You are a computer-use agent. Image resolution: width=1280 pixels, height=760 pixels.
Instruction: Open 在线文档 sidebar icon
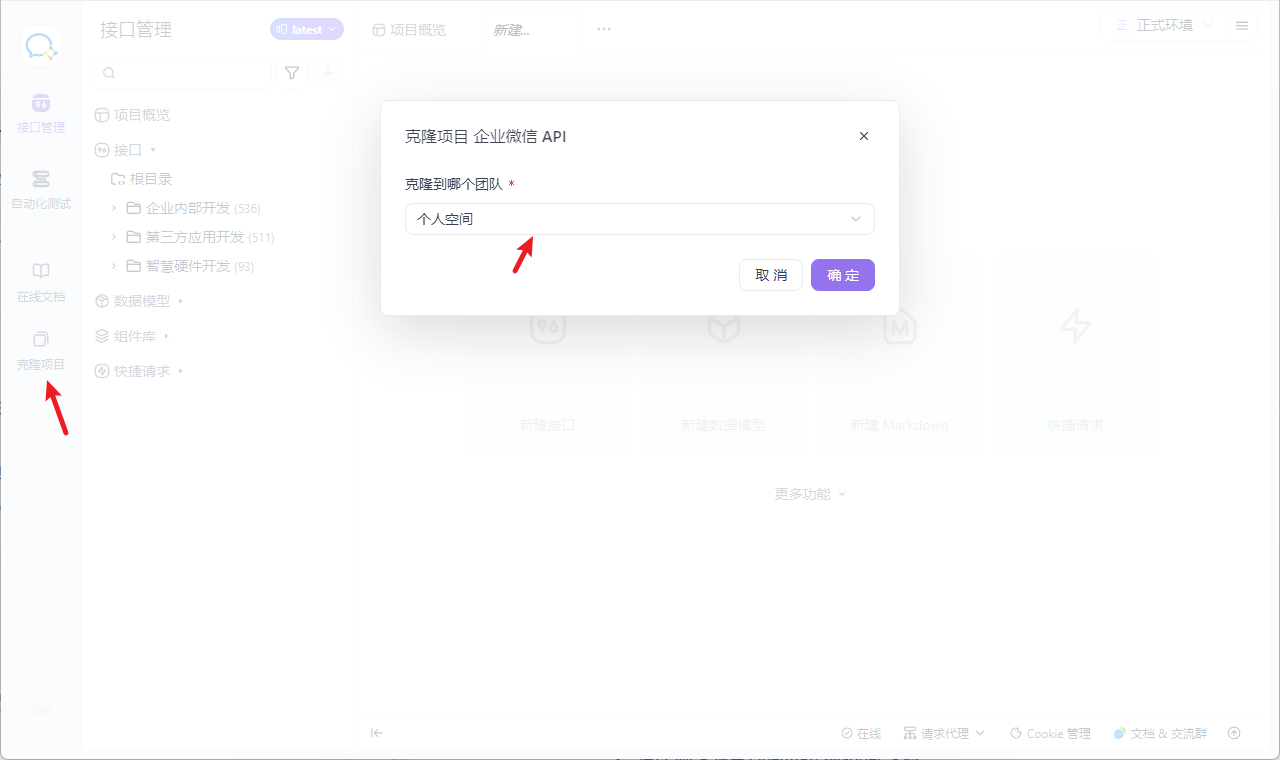click(x=41, y=281)
